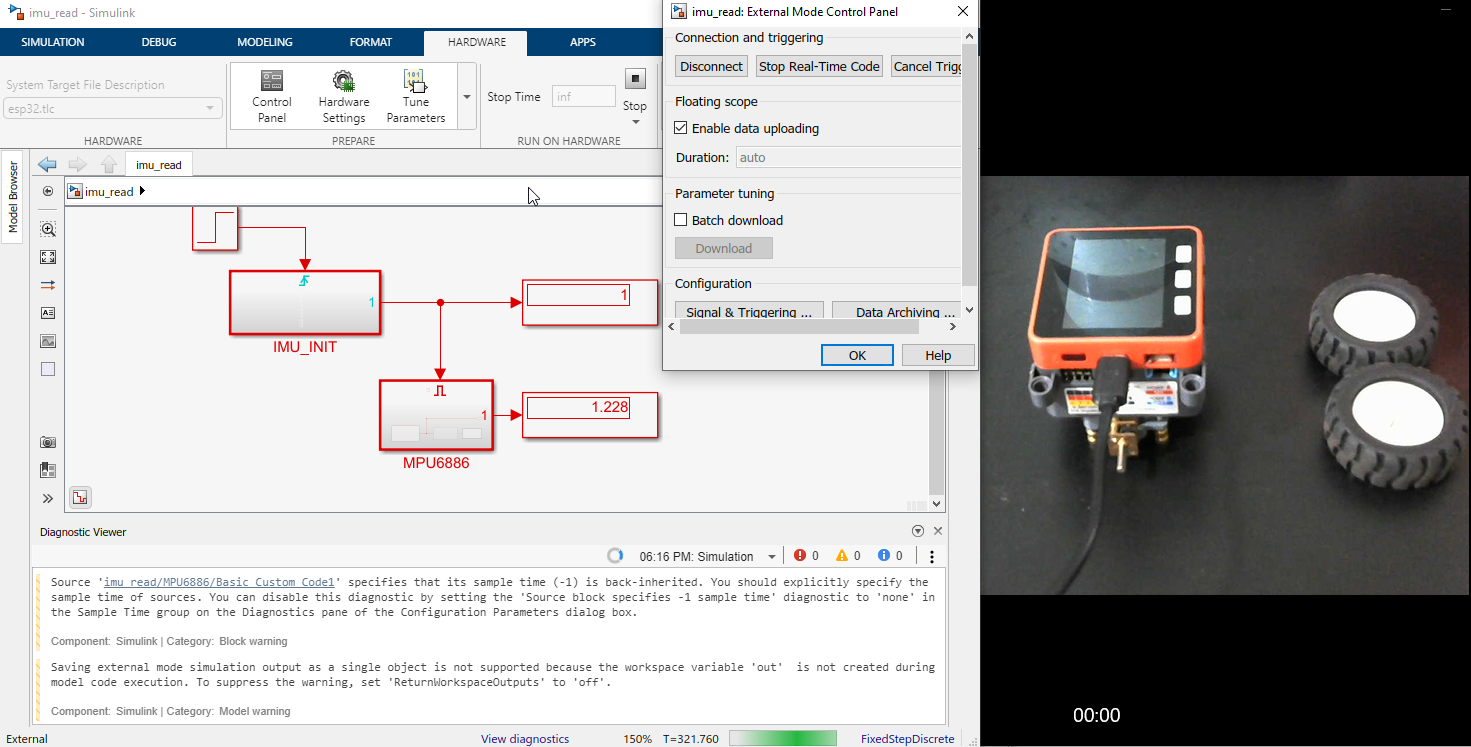Select the Step source block
This screenshot has height=747, width=1471.
[215, 228]
